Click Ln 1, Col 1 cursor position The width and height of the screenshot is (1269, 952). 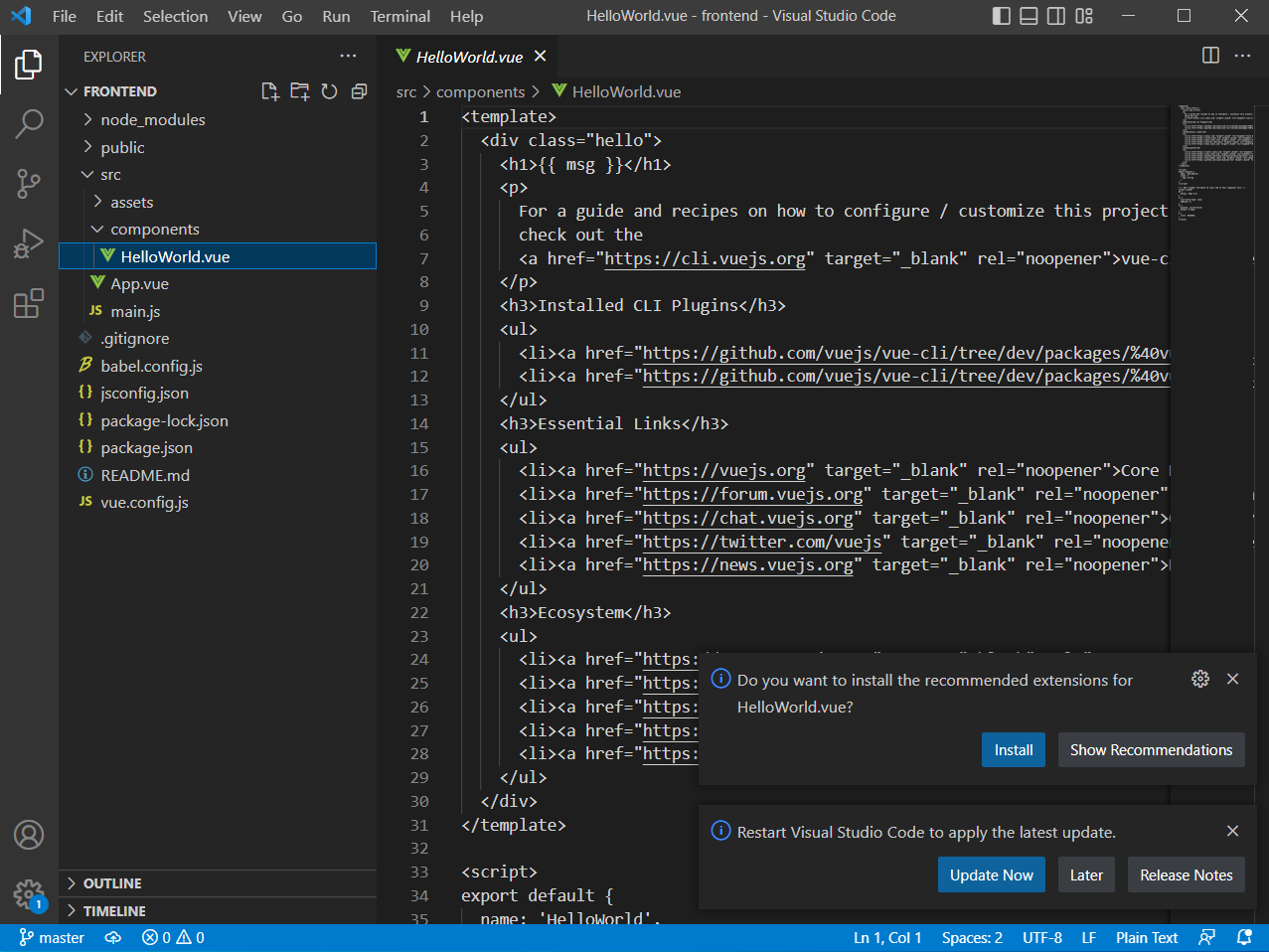click(887, 938)
